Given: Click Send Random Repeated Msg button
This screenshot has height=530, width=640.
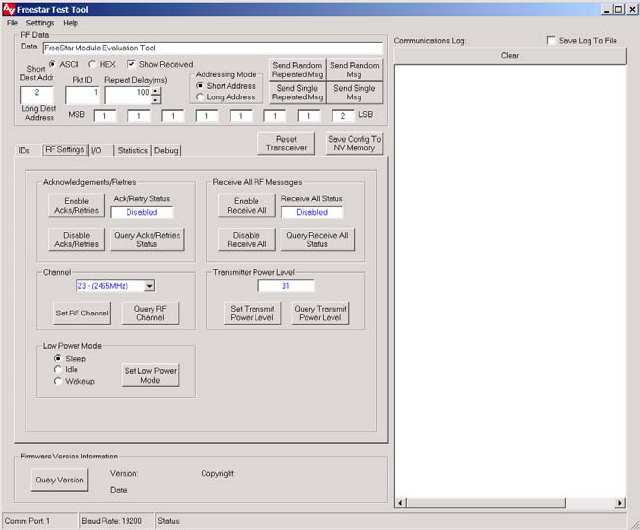Looking at the screenshot, I should tap(297, 70).
